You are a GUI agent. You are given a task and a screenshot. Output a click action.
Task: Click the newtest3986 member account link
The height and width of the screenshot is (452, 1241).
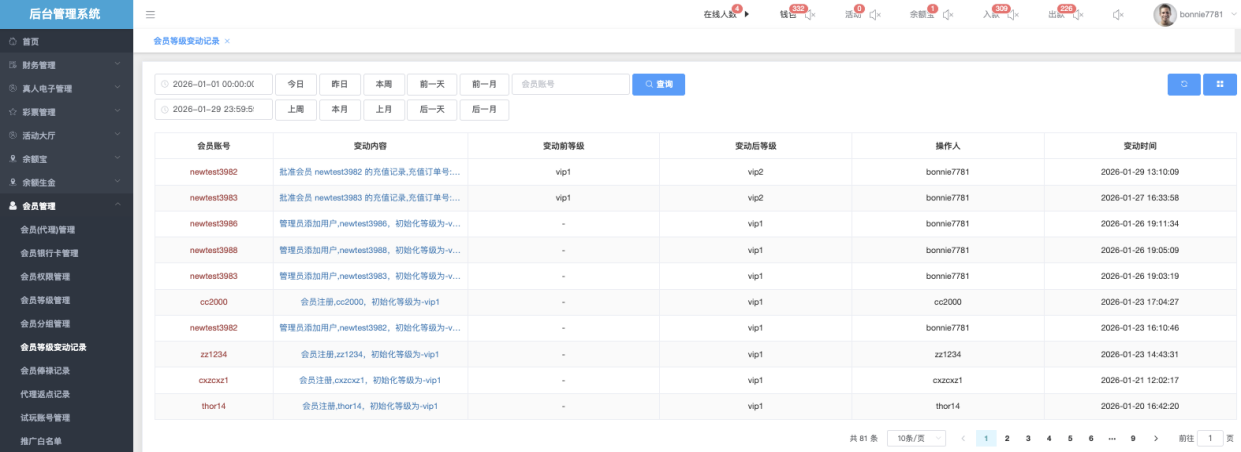(214, 224)
